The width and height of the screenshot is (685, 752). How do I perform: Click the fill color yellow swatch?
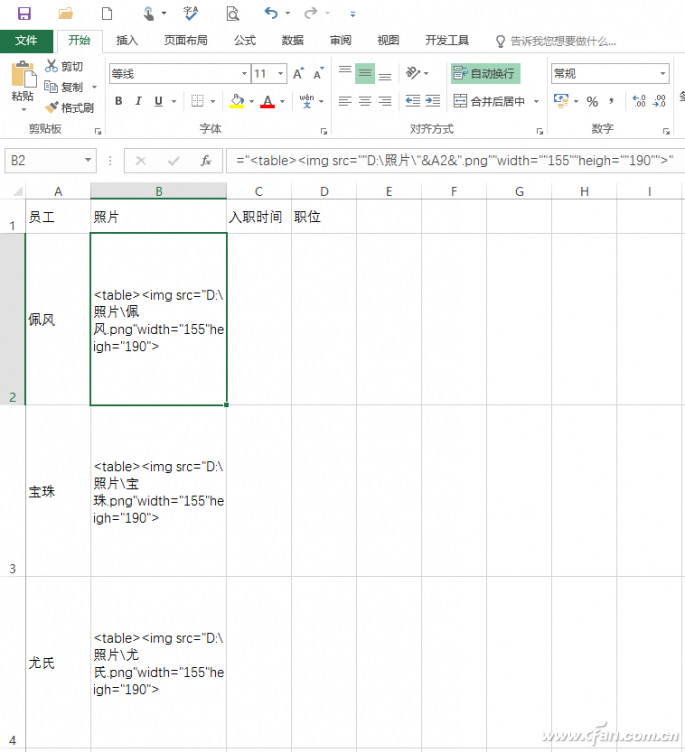click(236, 101)
